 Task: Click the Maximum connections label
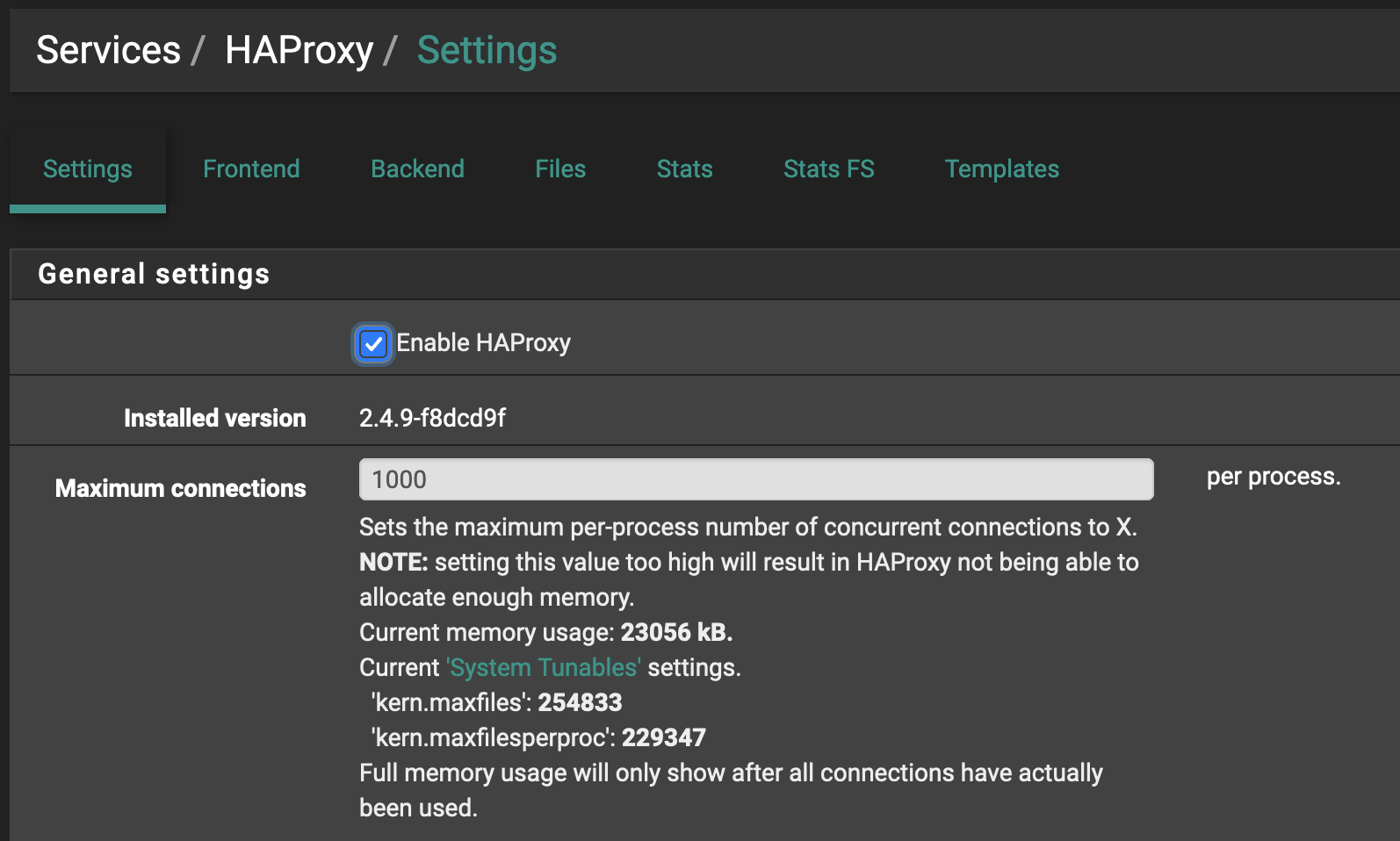click(x=181, y=488)
